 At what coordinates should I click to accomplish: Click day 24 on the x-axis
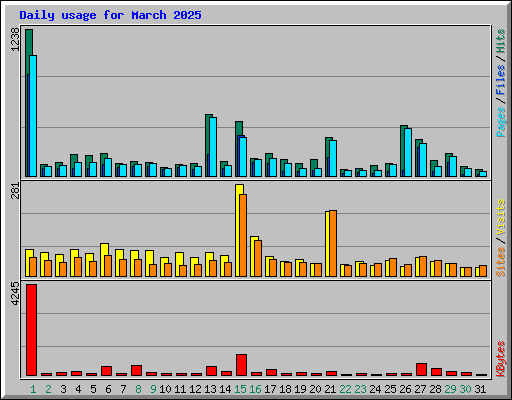tap(375, 389)
